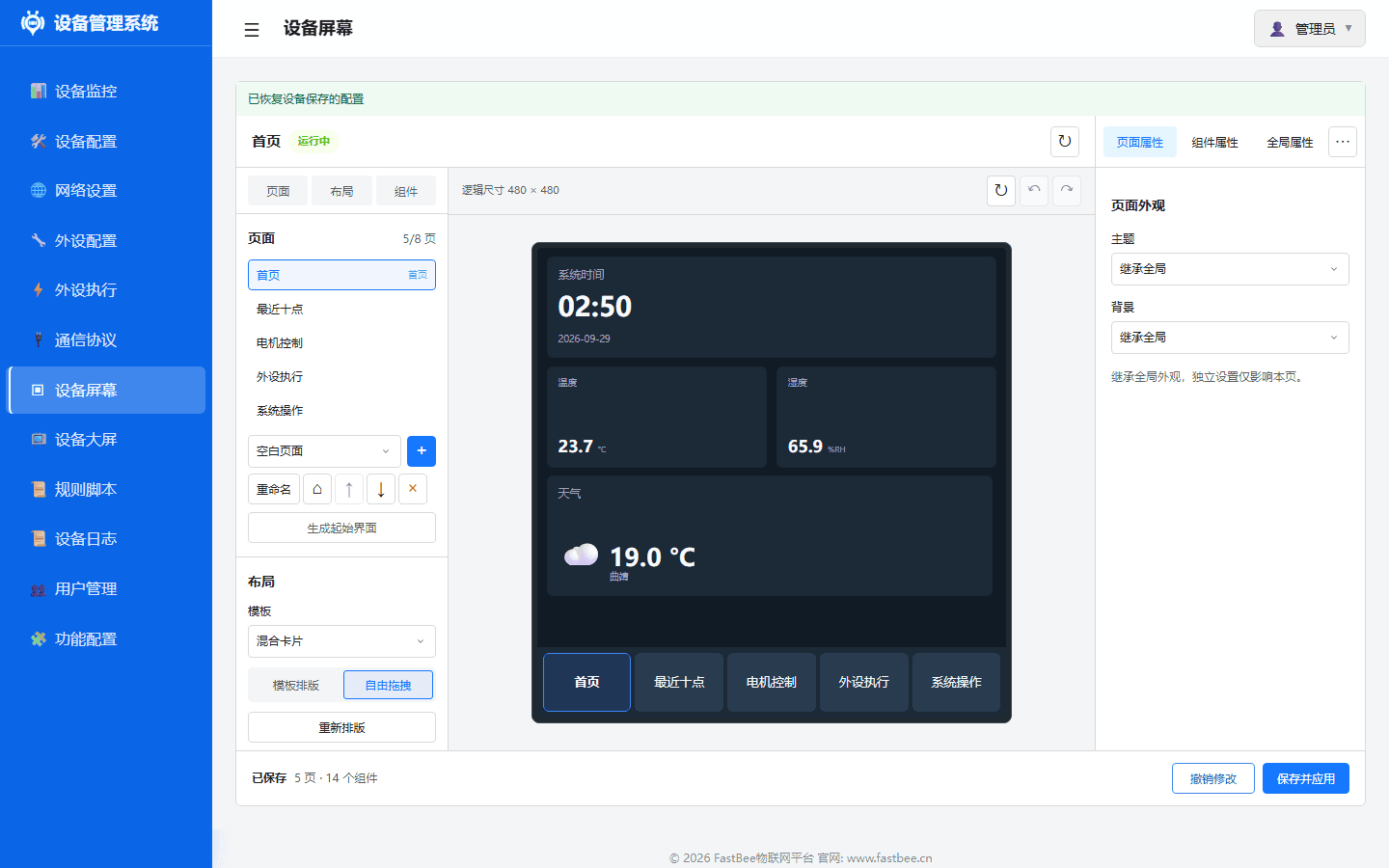Select 电机控制 in page list

point(341,342)
